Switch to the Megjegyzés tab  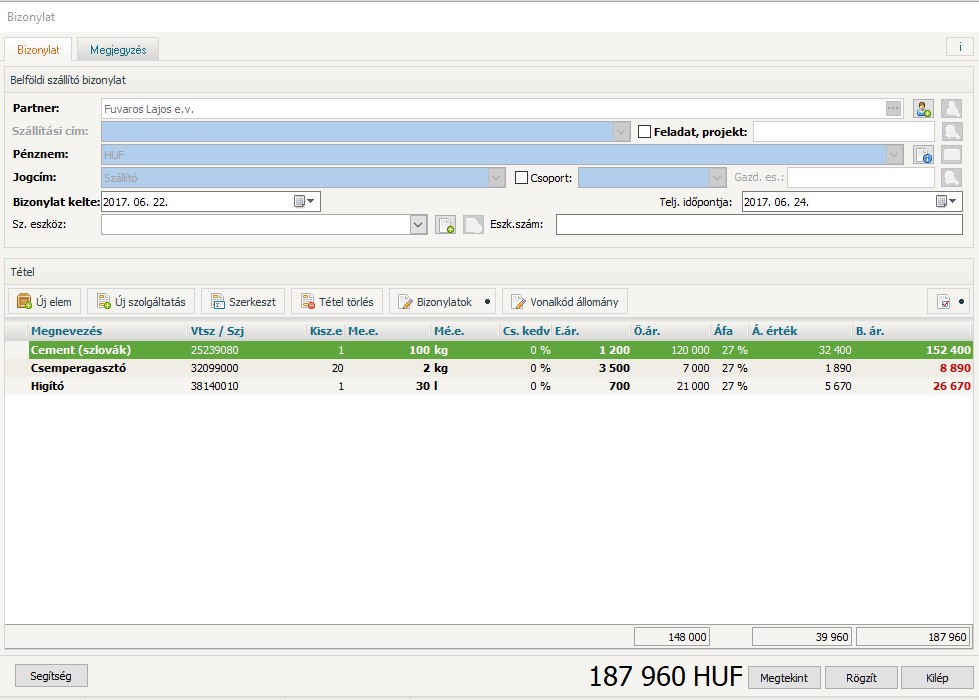pyautogui.click(x=118, y=49)
